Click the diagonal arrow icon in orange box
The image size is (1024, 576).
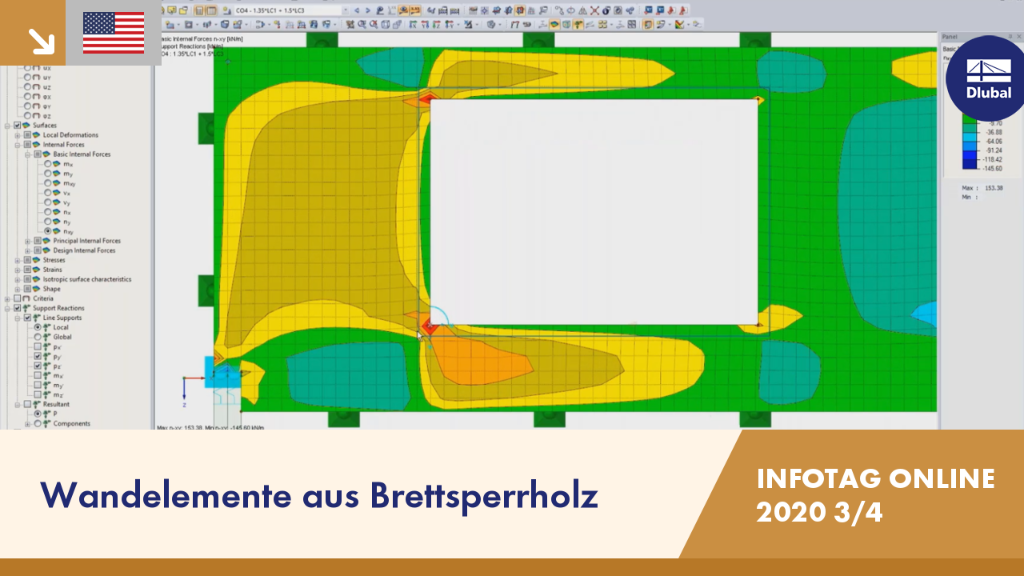point(42,41)
